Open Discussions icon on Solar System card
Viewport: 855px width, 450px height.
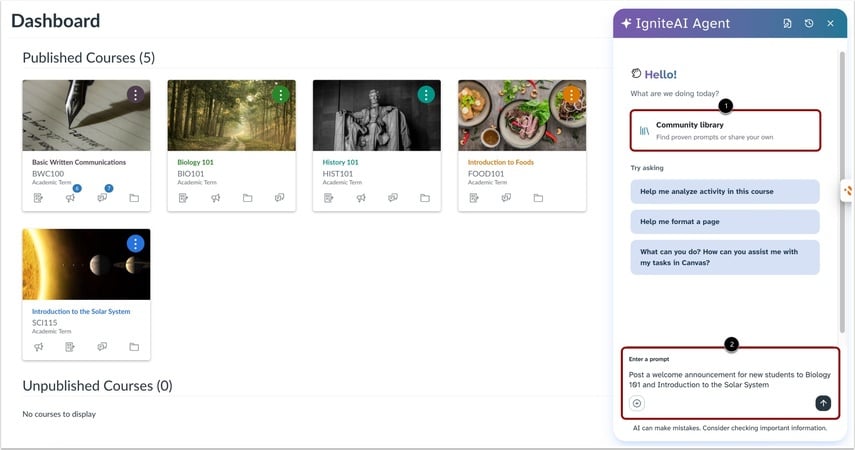(102, 346)
